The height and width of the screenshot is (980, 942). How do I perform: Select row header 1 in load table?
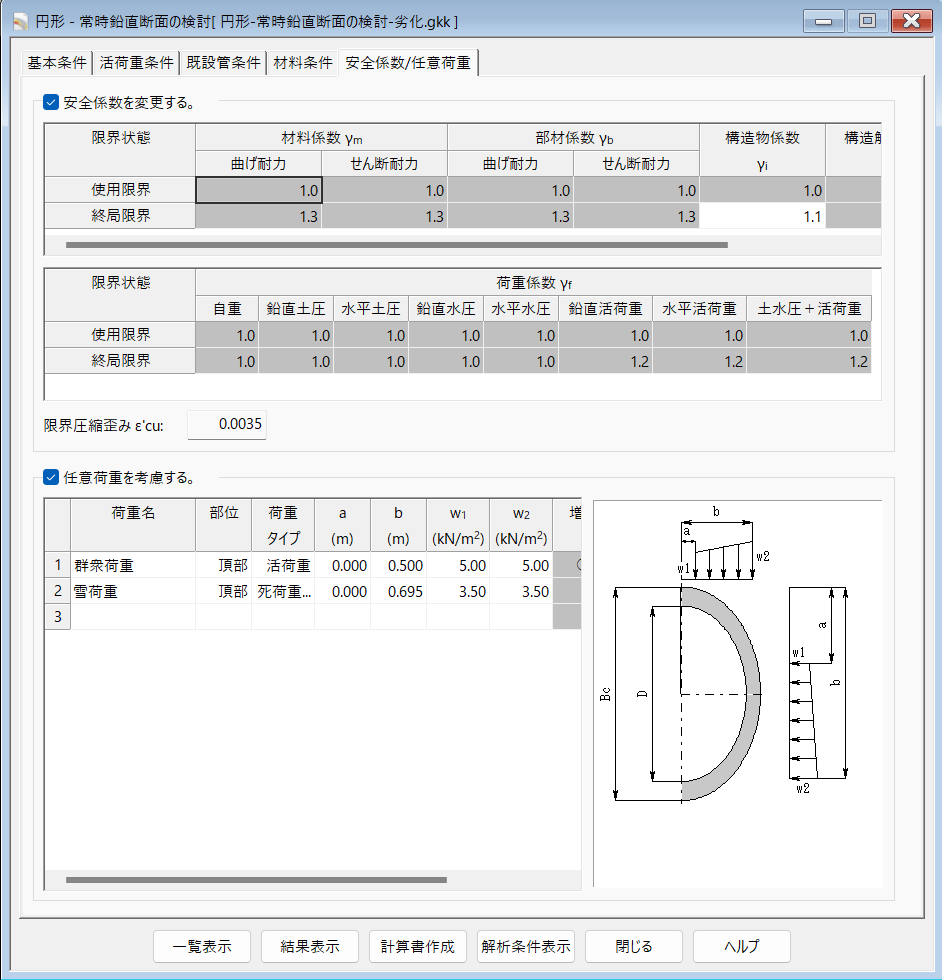pos(58,565)
